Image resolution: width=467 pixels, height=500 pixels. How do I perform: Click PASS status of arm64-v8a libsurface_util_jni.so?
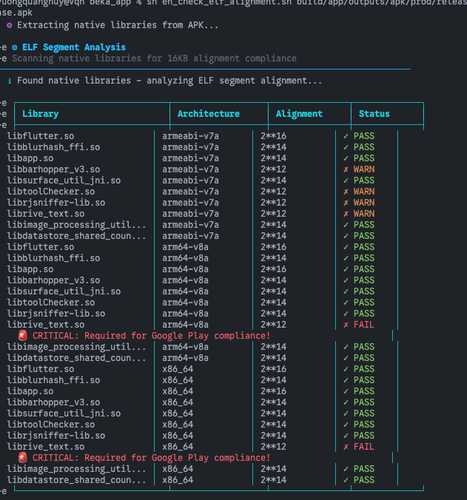coord(364,291)
